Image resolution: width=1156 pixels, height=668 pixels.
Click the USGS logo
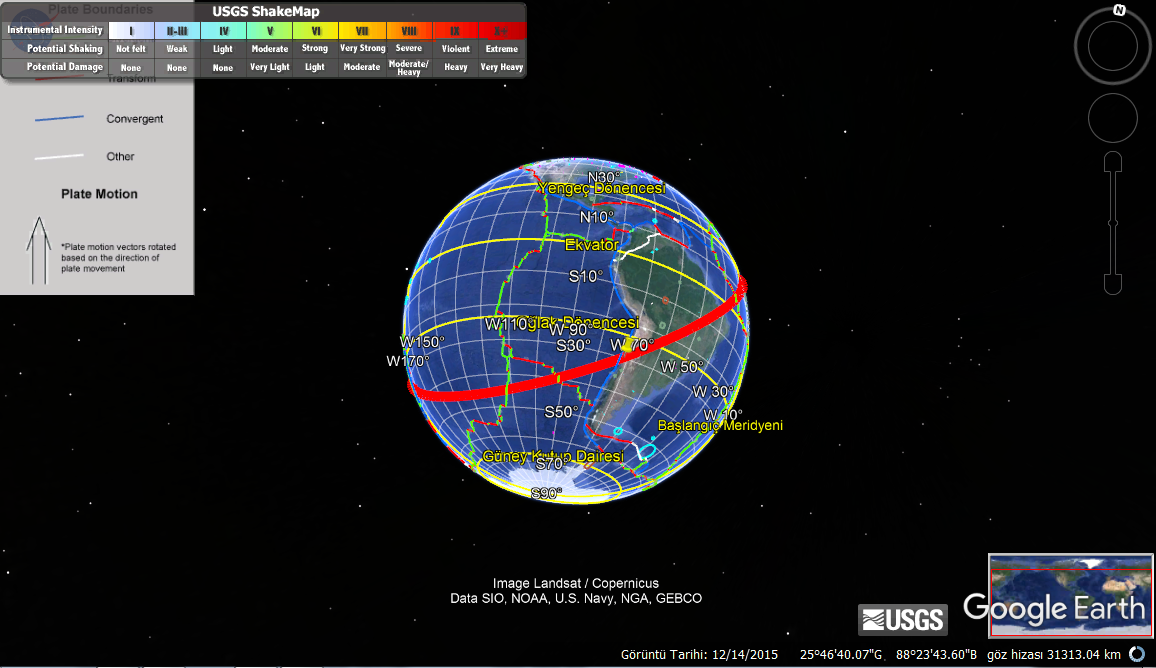coord(902,619)
